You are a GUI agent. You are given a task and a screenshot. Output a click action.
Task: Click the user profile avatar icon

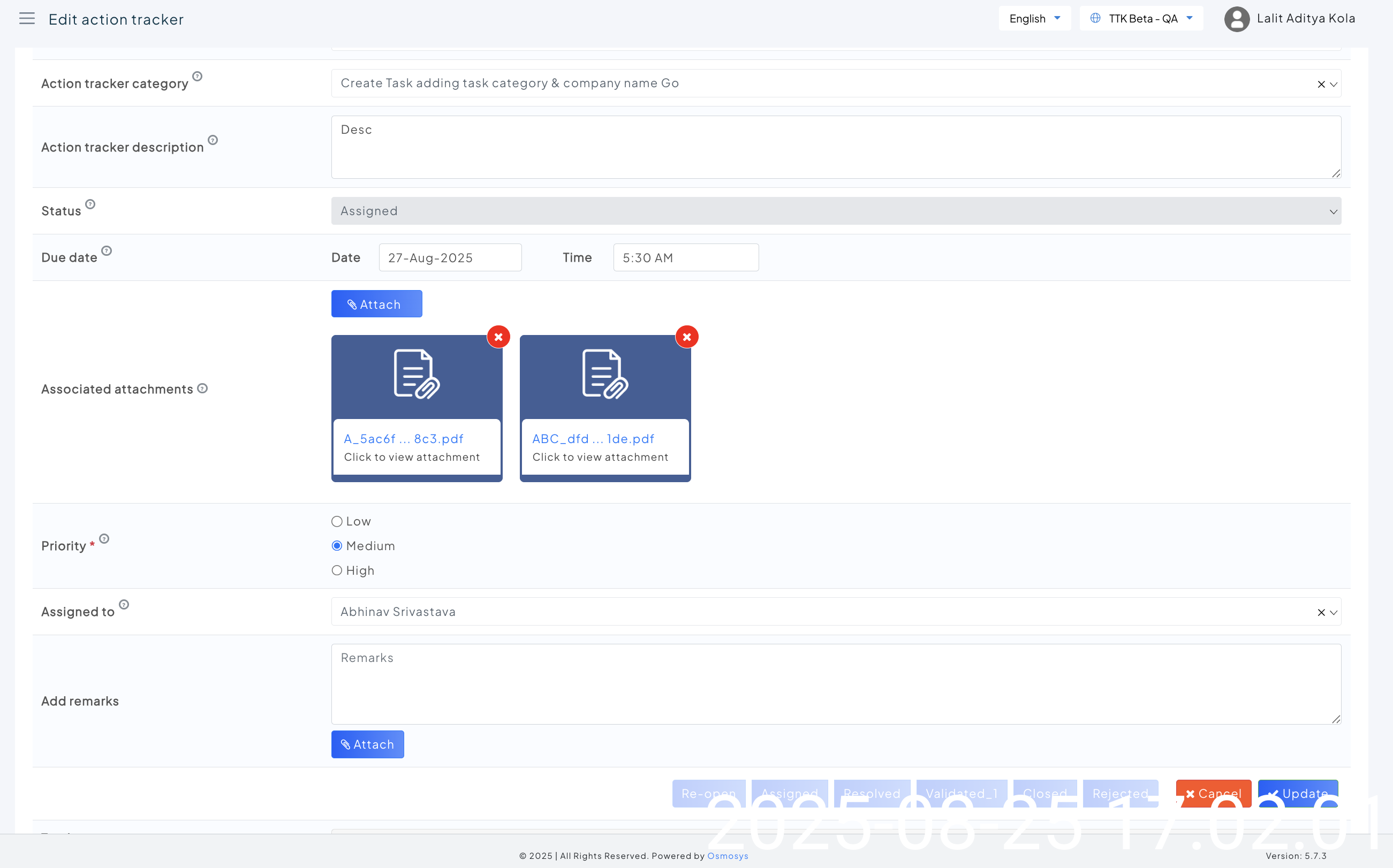click(x=1236, y=19)
